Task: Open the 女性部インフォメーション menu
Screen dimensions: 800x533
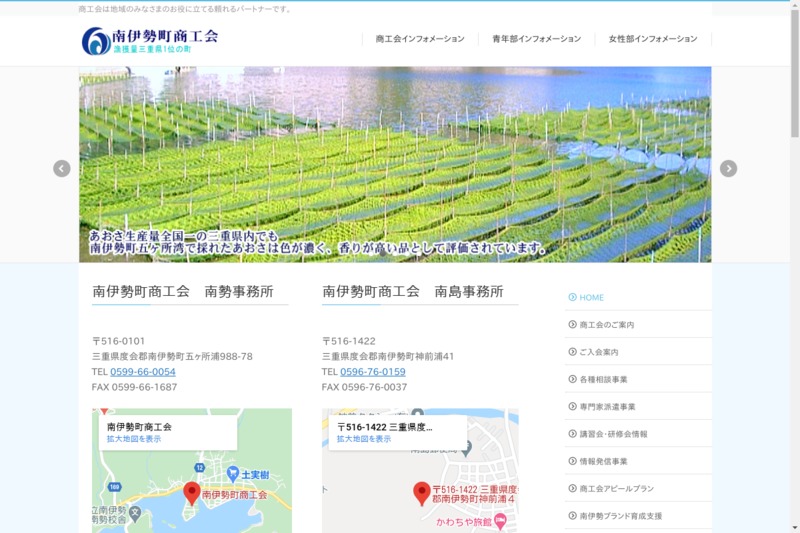Action: point(652,39)
